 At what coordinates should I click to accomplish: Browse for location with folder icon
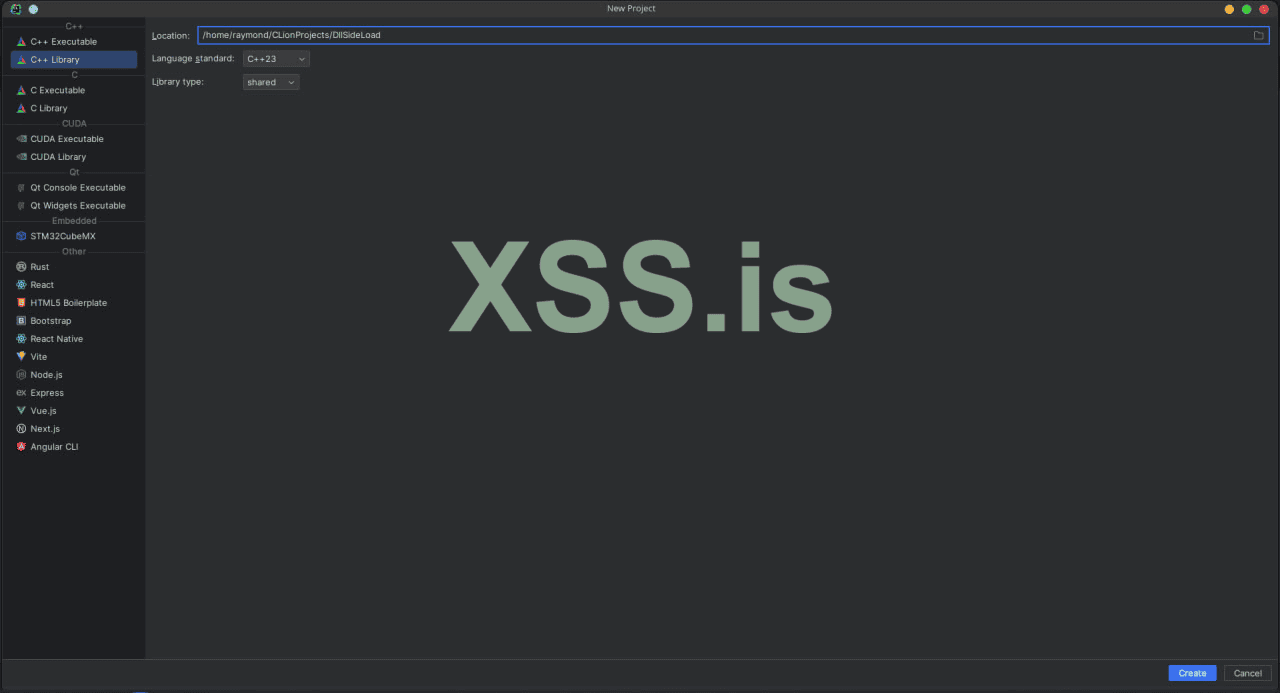pyautogui.click(x=1259, y=35)
